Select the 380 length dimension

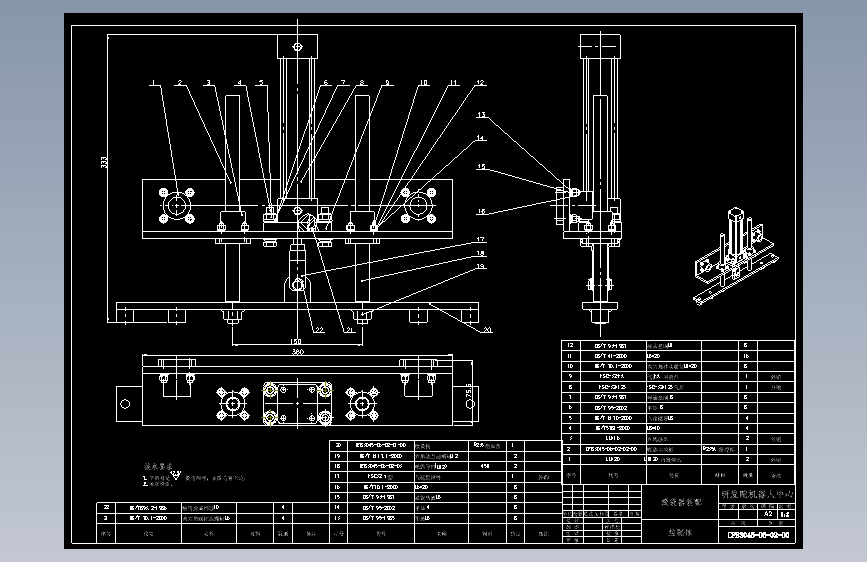pyautogui.click(x=297, y=352)
